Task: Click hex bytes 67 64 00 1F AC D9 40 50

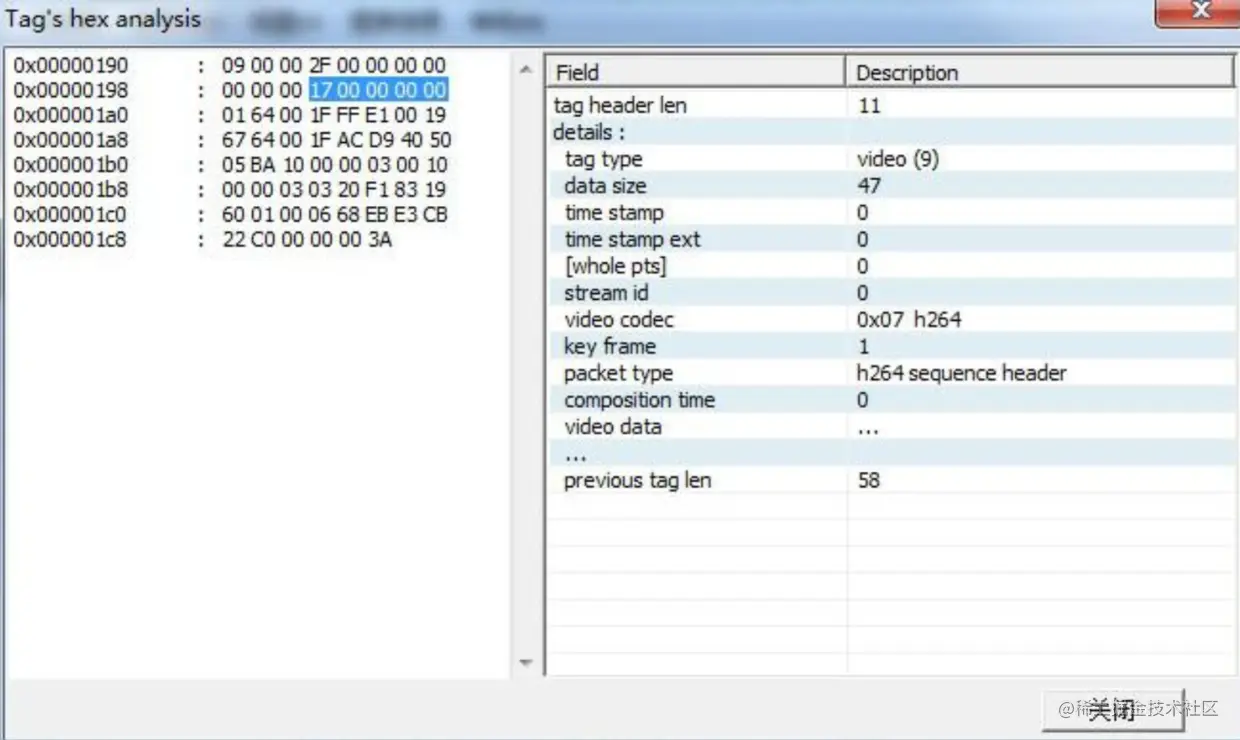Action: click(337, 141)
